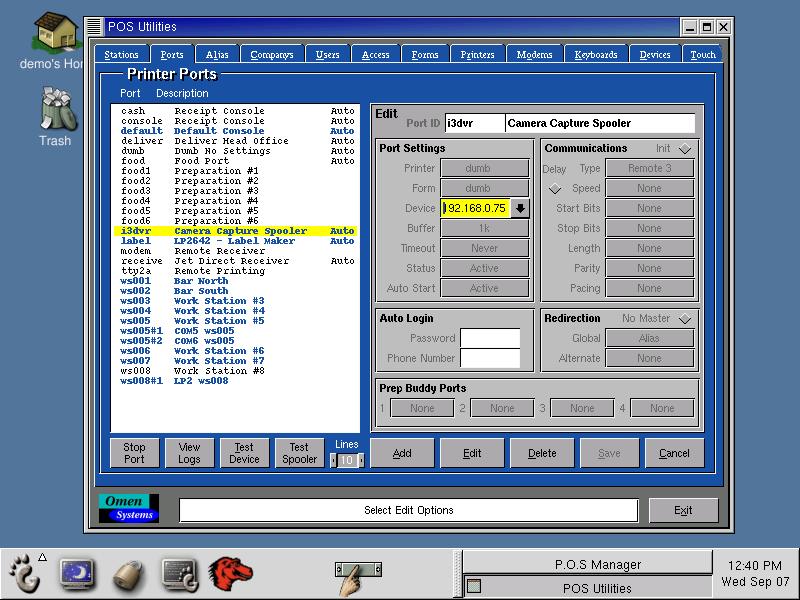The width and height of the screenshot is (800, 600).
Task: Launch the moon monitor panel icon
Action: (x=77, y=575)
